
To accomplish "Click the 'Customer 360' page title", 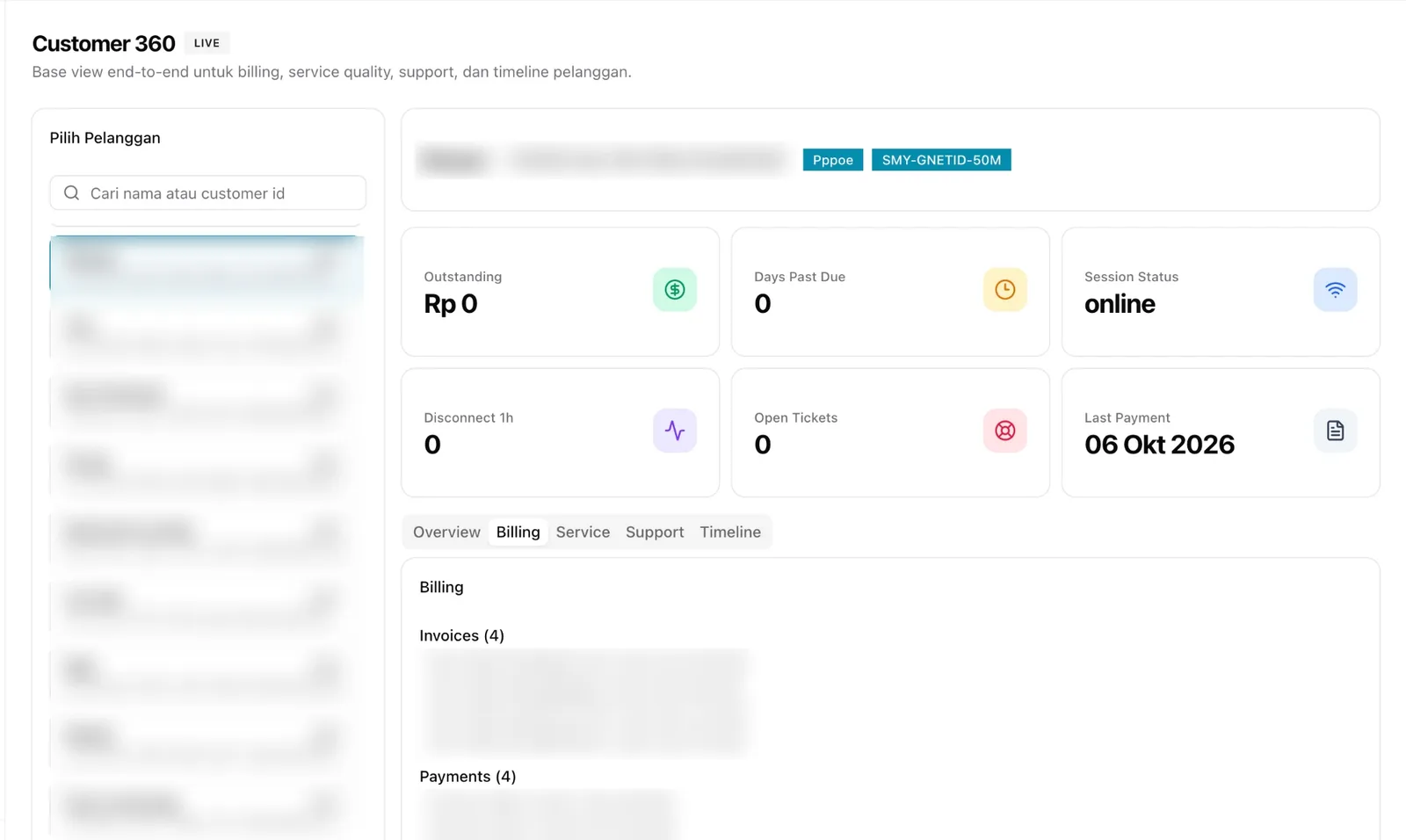I will pyautogui.click(x=104, y=44).
